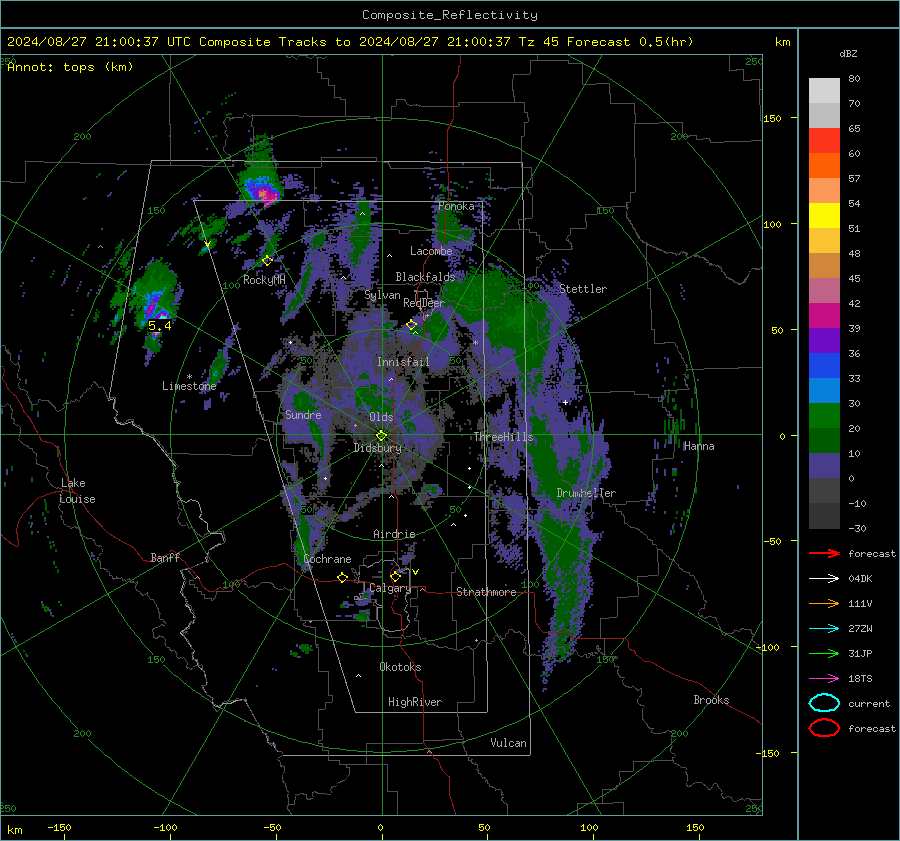Click the yellow radar-center marker near Didsbury
The width and height of the screenshot is (900, 841).
(381, 435)
